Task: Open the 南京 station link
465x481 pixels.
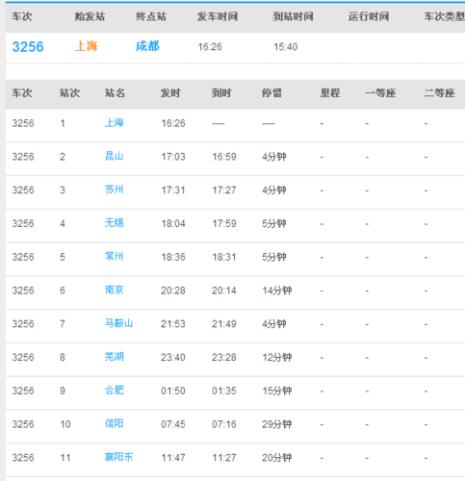Action: [x=114, y=290]
